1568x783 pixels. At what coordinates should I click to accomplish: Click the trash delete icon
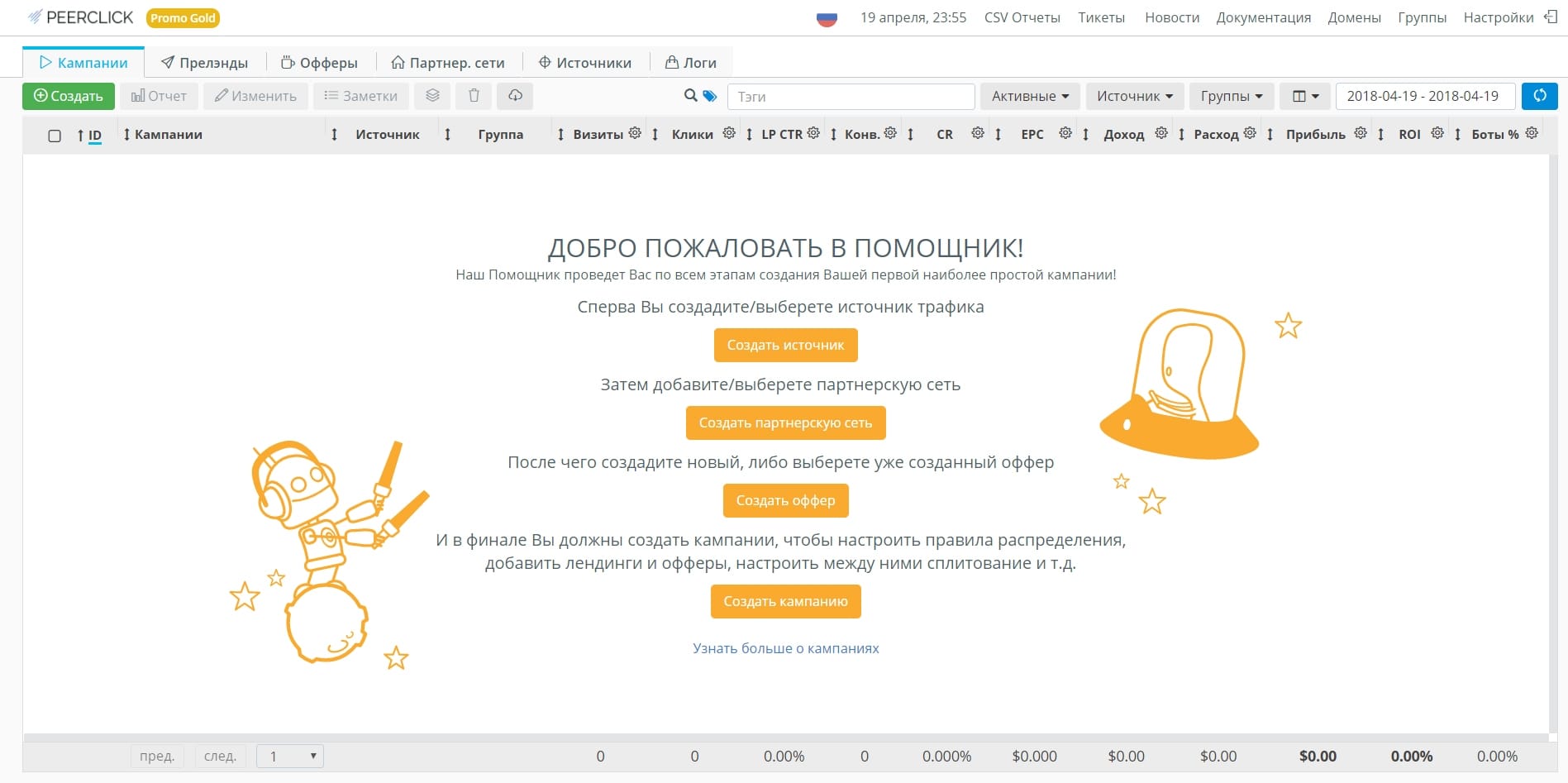(x=474, y=96)
